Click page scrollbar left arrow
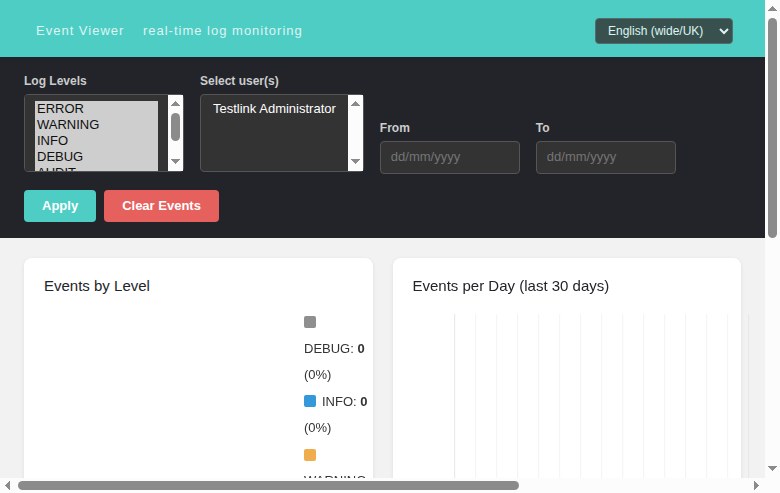 click(x=7, y=486)
